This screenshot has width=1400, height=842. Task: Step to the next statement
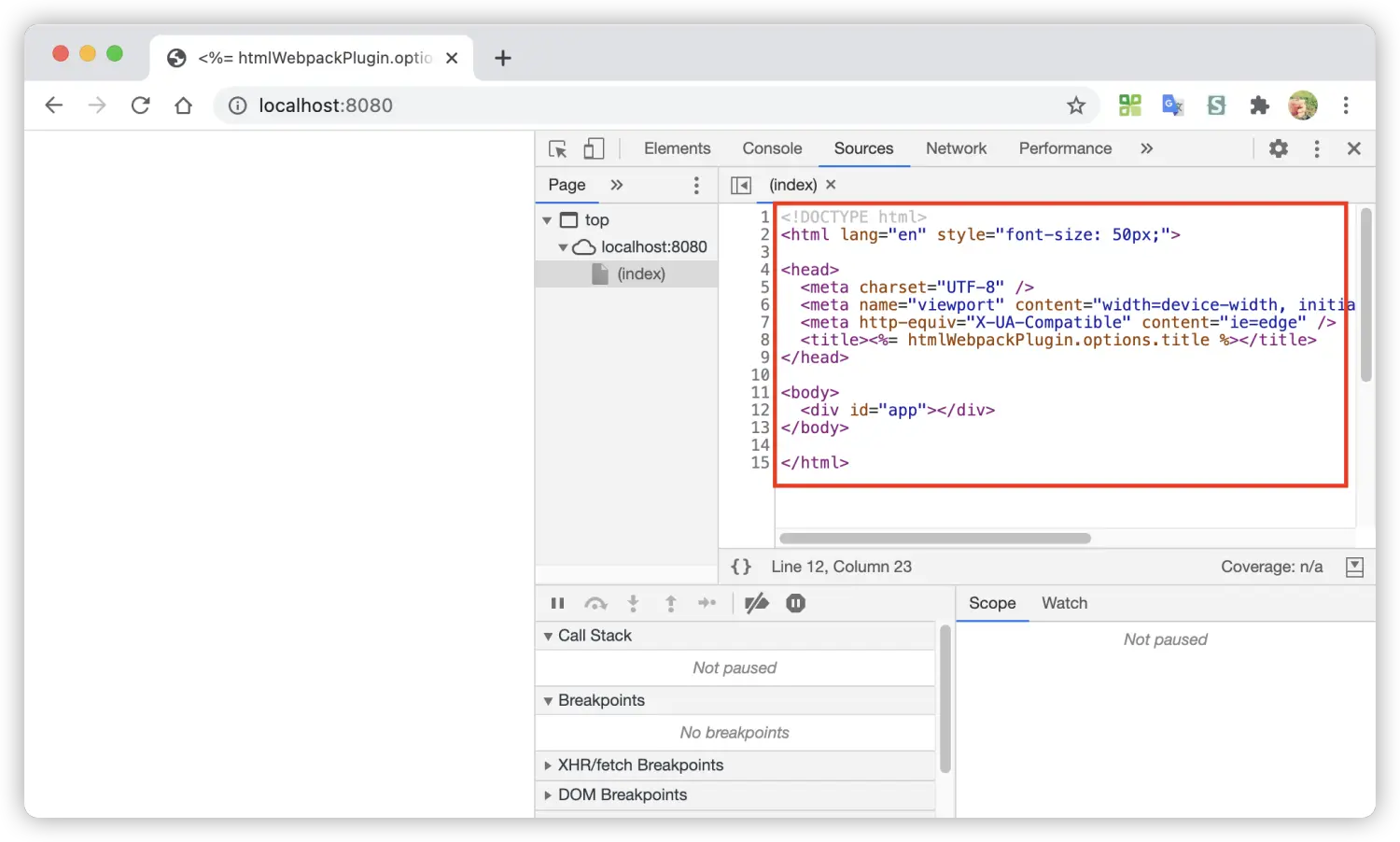707,603
